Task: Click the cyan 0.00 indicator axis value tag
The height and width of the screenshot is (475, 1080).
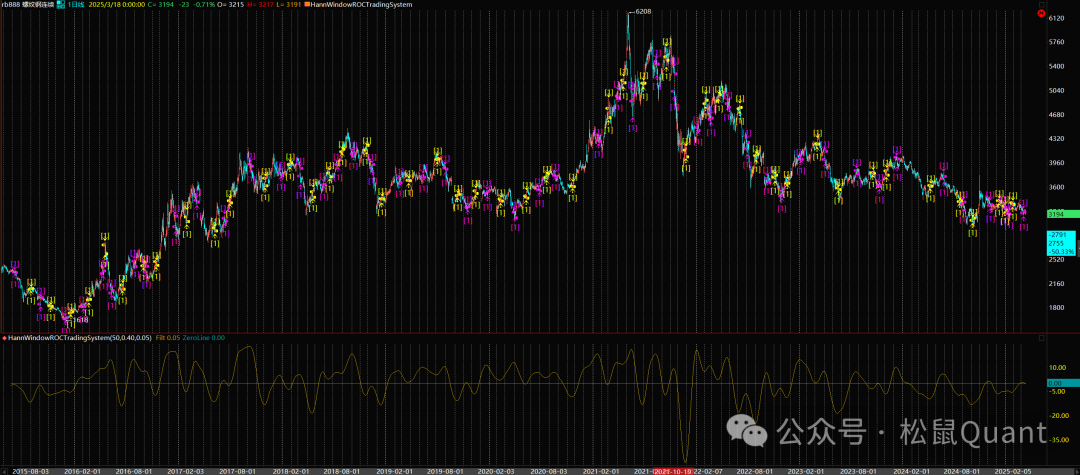Action: [1056, 383]
